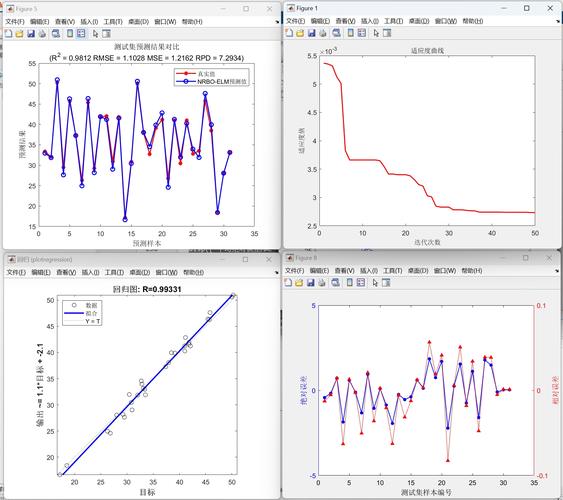Click New Figure icon in Figure 1
563x500 pixels.
(289, 33)
